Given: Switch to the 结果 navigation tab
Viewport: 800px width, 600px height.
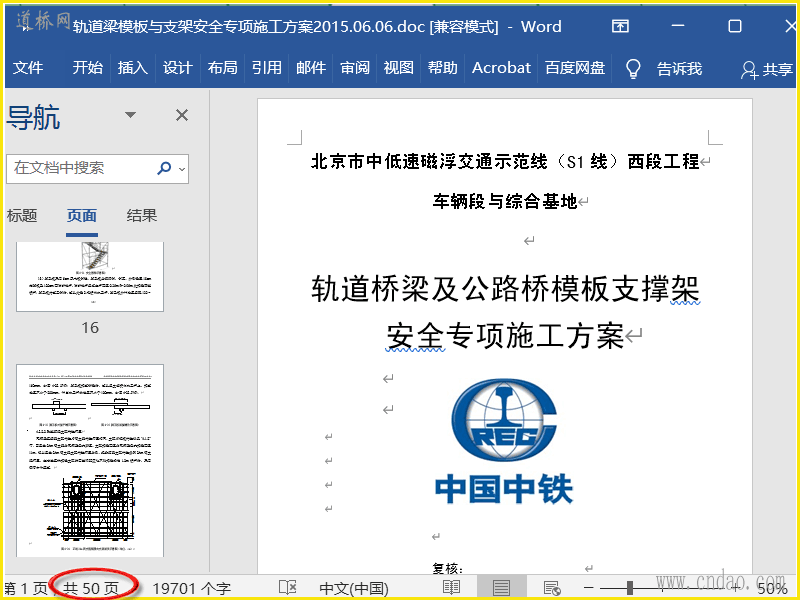Looking at the screenshot, I should [141, 215].
